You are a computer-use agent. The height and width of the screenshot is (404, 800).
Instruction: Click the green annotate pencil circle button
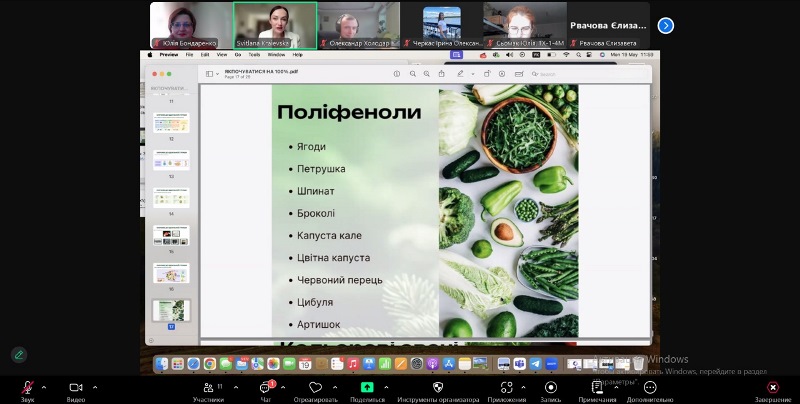[19, 355]
